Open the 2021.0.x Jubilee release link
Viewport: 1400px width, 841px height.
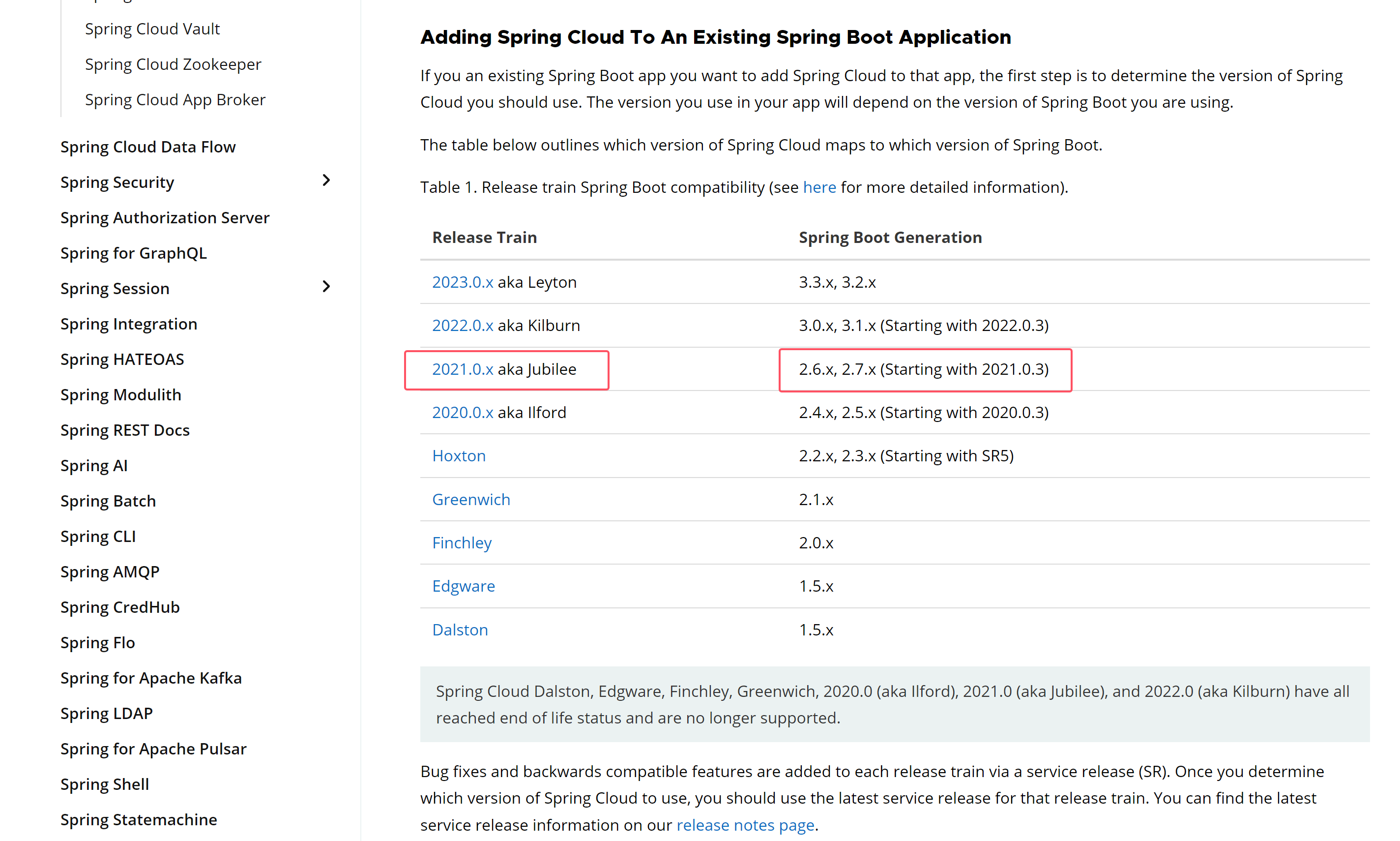[x=462, y=369]
